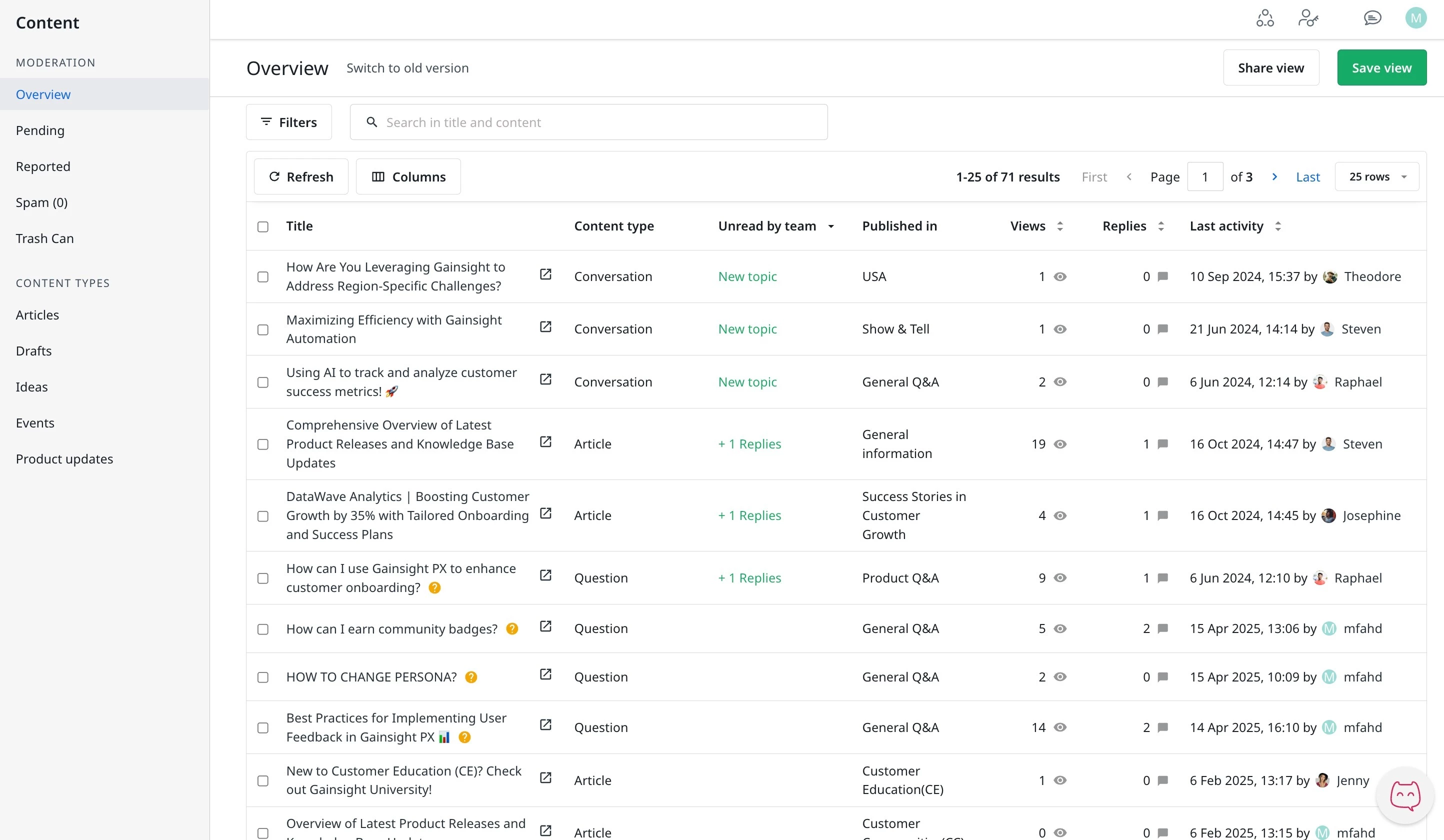
Task: Open the cat mascot chat widget
Action: pos(1404,795)
